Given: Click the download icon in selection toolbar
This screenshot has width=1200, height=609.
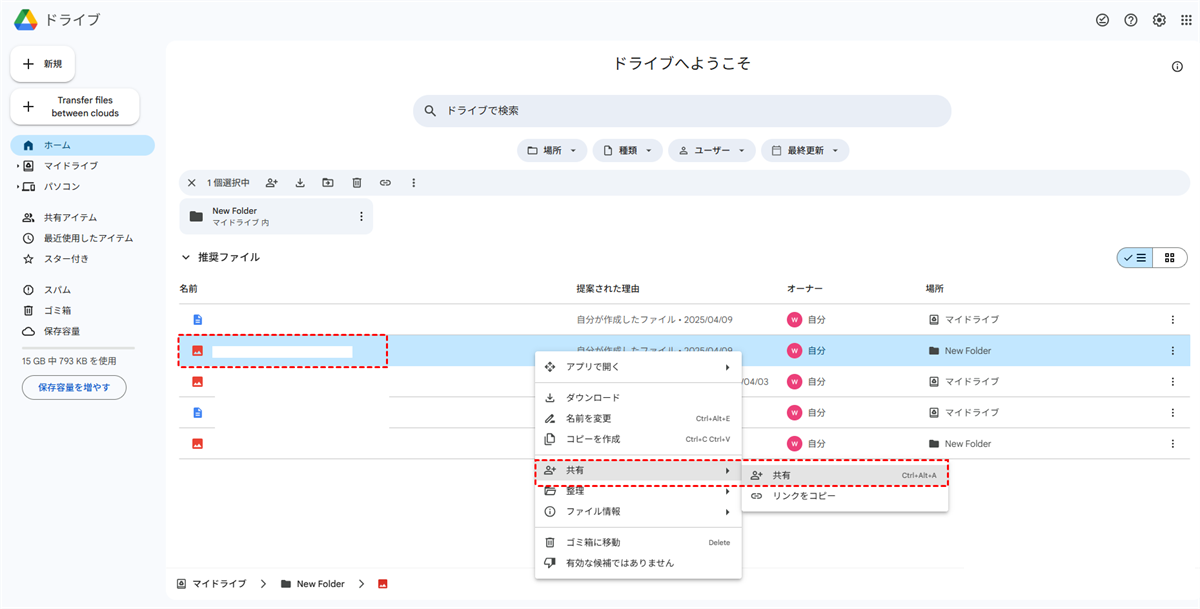Looking at the screenshot, I should pos(300,183).
